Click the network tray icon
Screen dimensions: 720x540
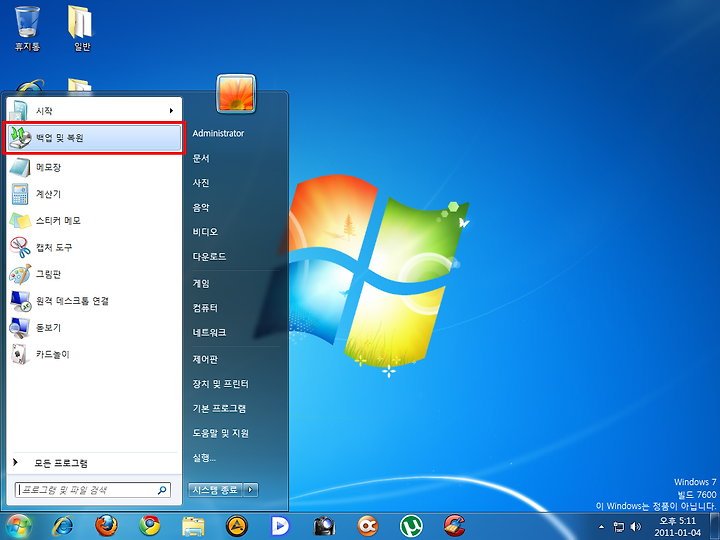point(619,527)
